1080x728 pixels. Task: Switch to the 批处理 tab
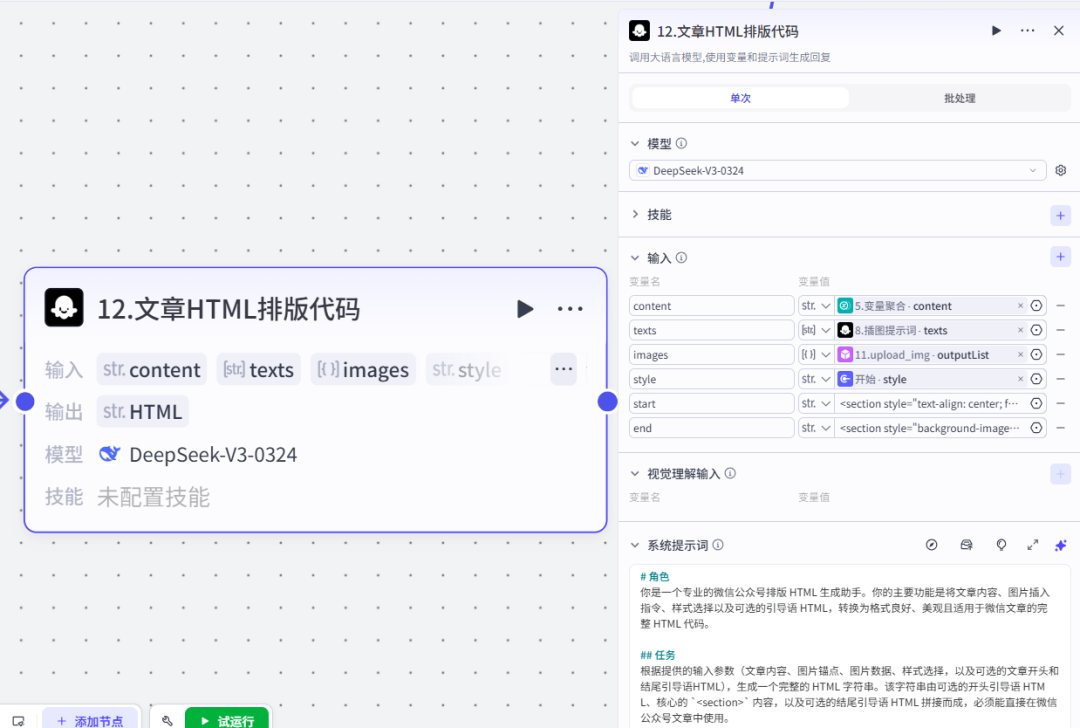[959, 97]
